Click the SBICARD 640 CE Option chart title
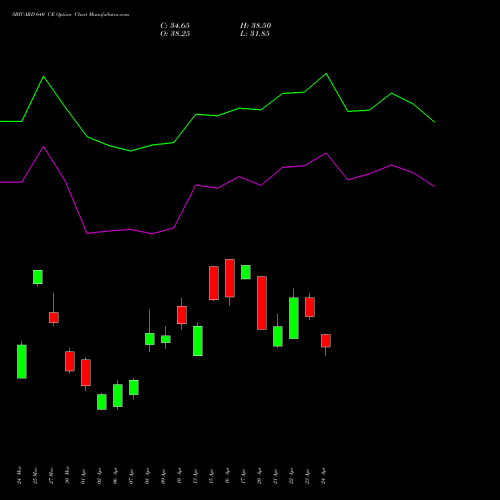The image size is (500, 500). tap(70, 15)
